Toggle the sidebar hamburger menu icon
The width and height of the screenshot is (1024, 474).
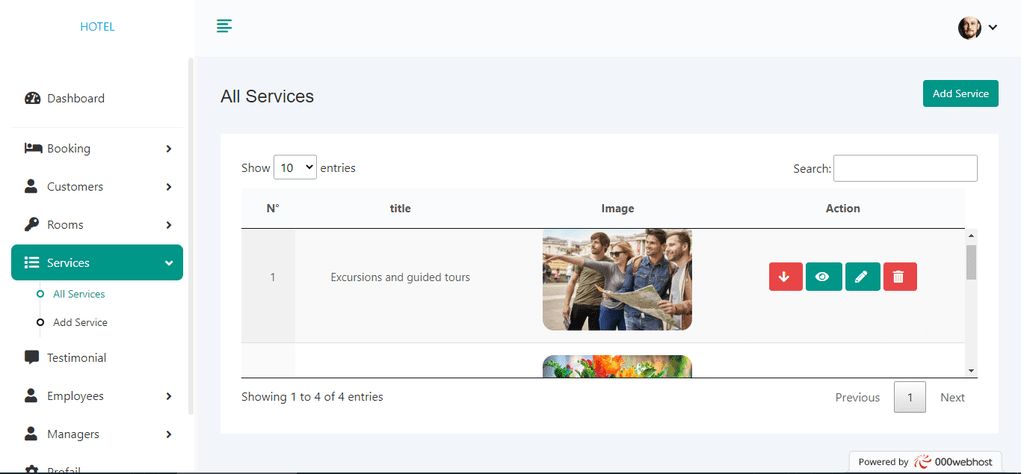point(224,26)
